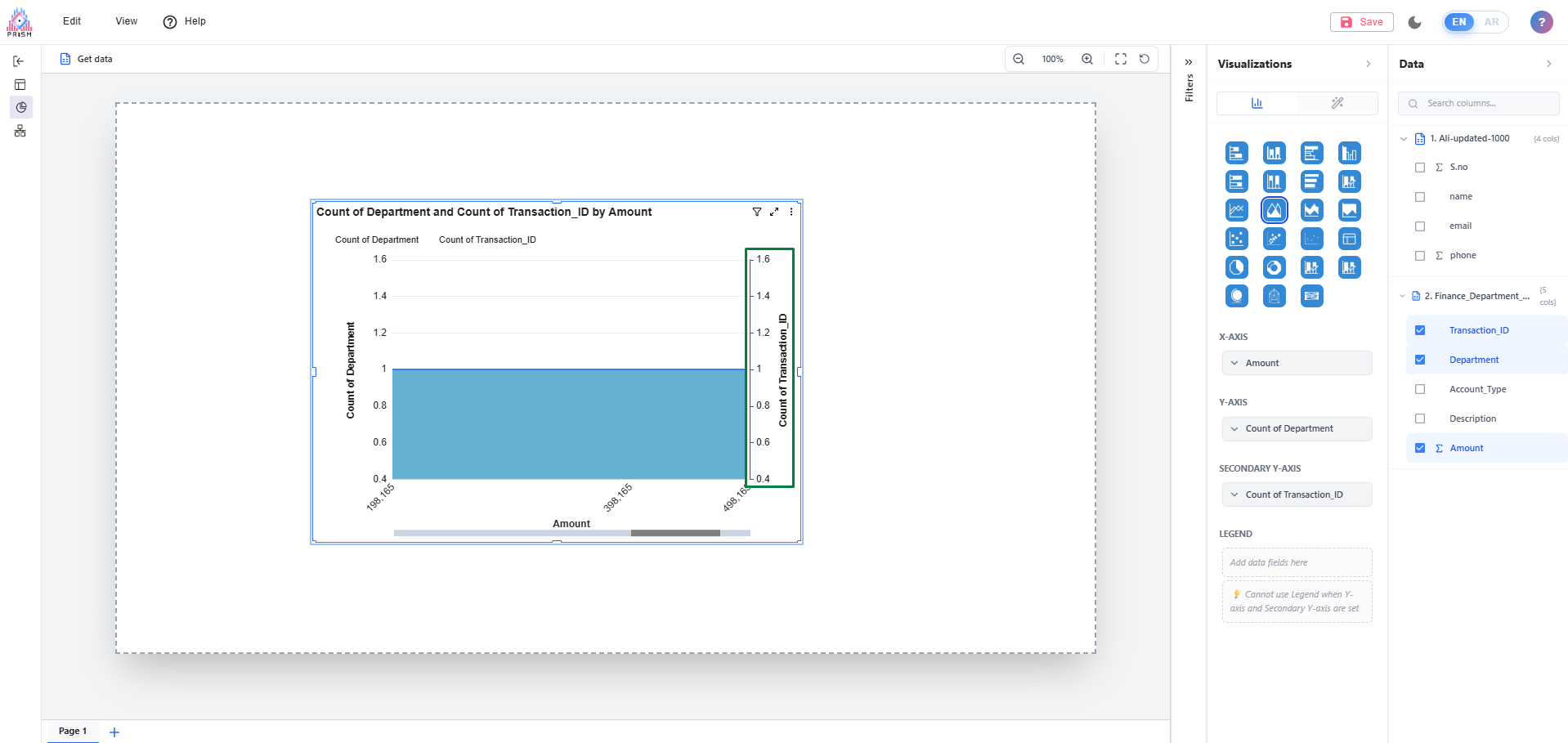Click the chart's horizontal scrollbar thumb

pos(675,533)
